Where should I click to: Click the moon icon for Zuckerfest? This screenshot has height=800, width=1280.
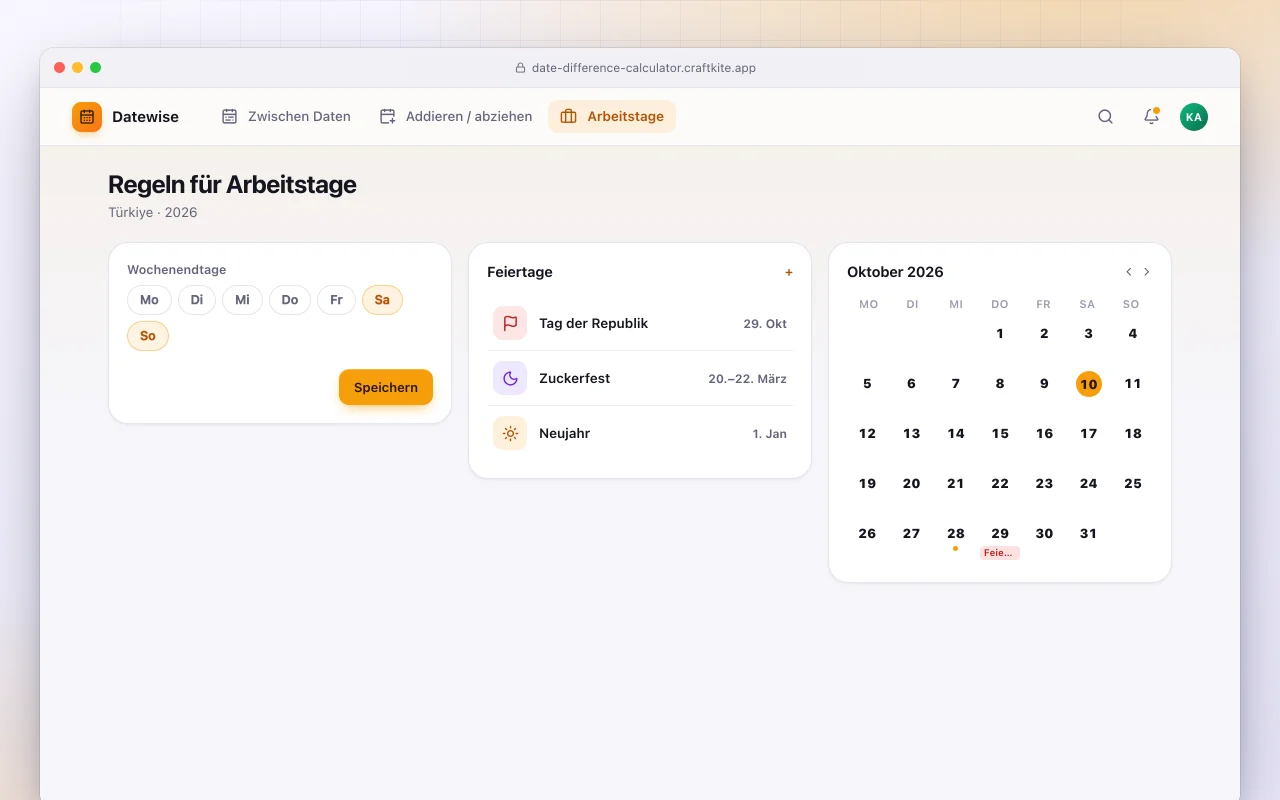tap(510, 378)
